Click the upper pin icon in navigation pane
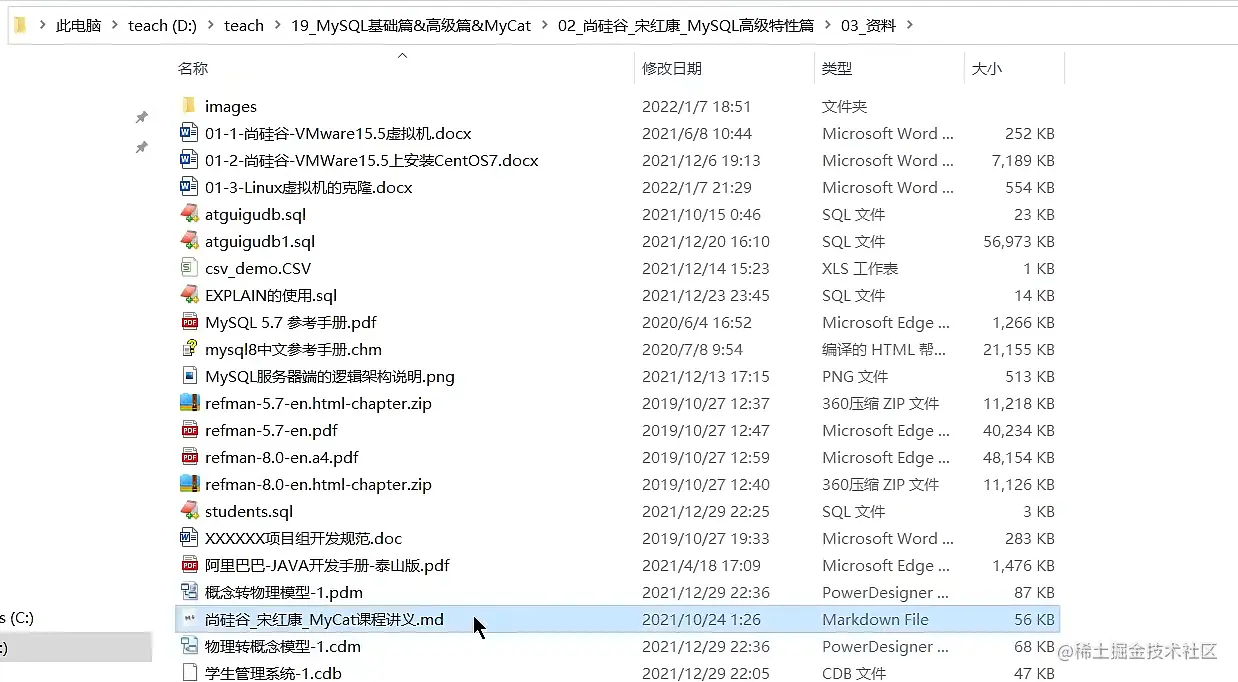The image size is (1238, 682). (x=142, y=118)
